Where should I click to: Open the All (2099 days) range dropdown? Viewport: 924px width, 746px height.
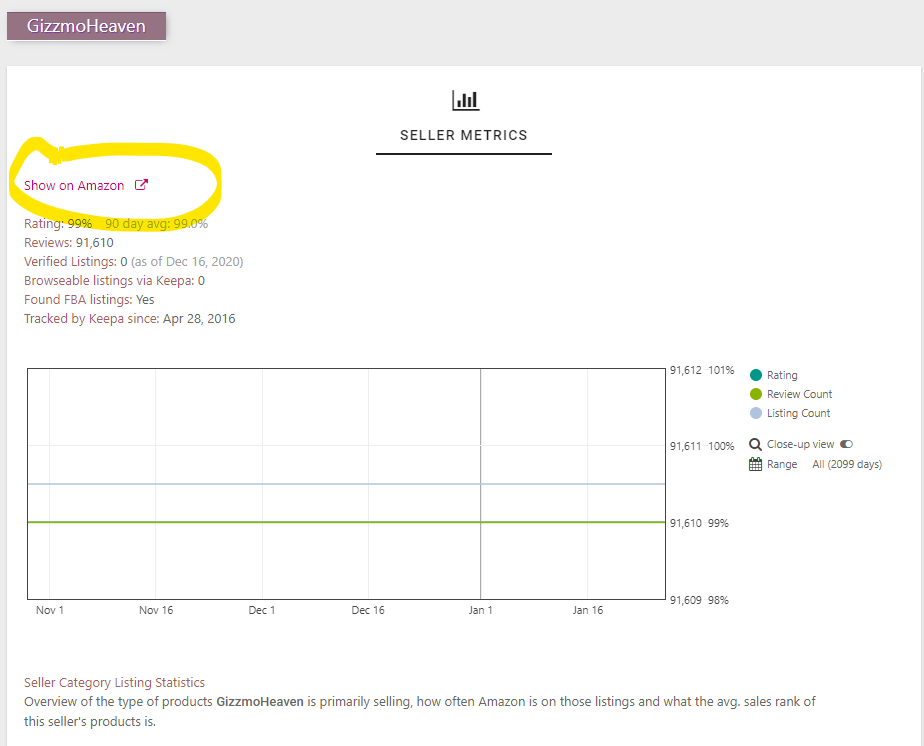coord(846,463)
